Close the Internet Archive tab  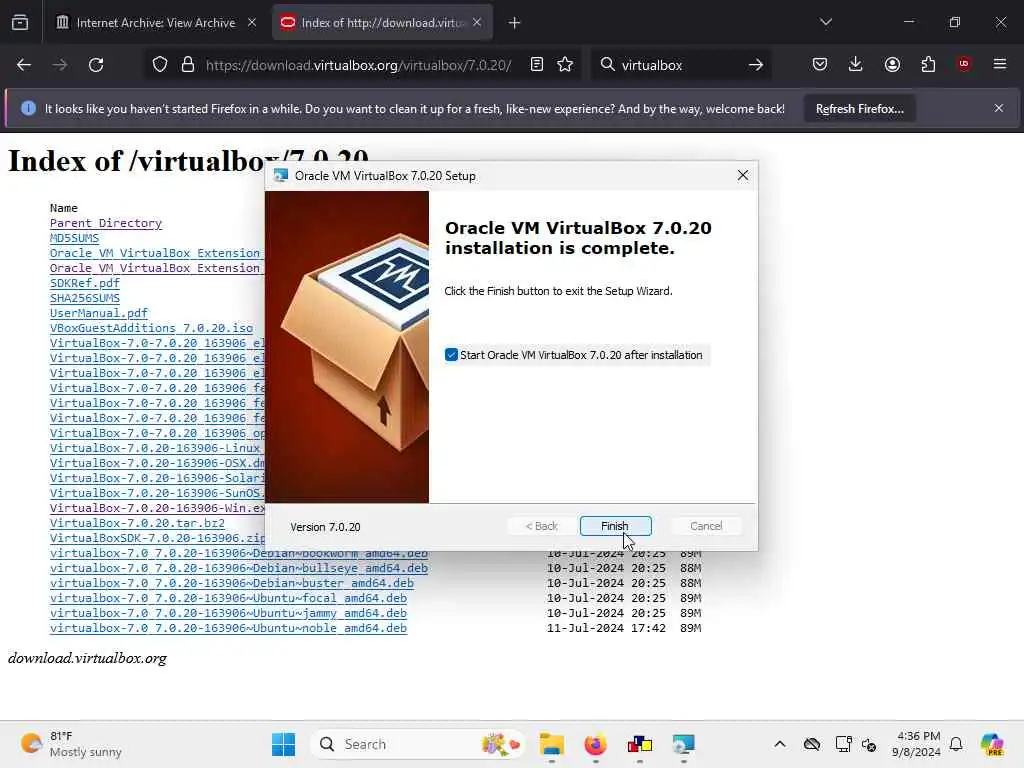click(252, 22)
